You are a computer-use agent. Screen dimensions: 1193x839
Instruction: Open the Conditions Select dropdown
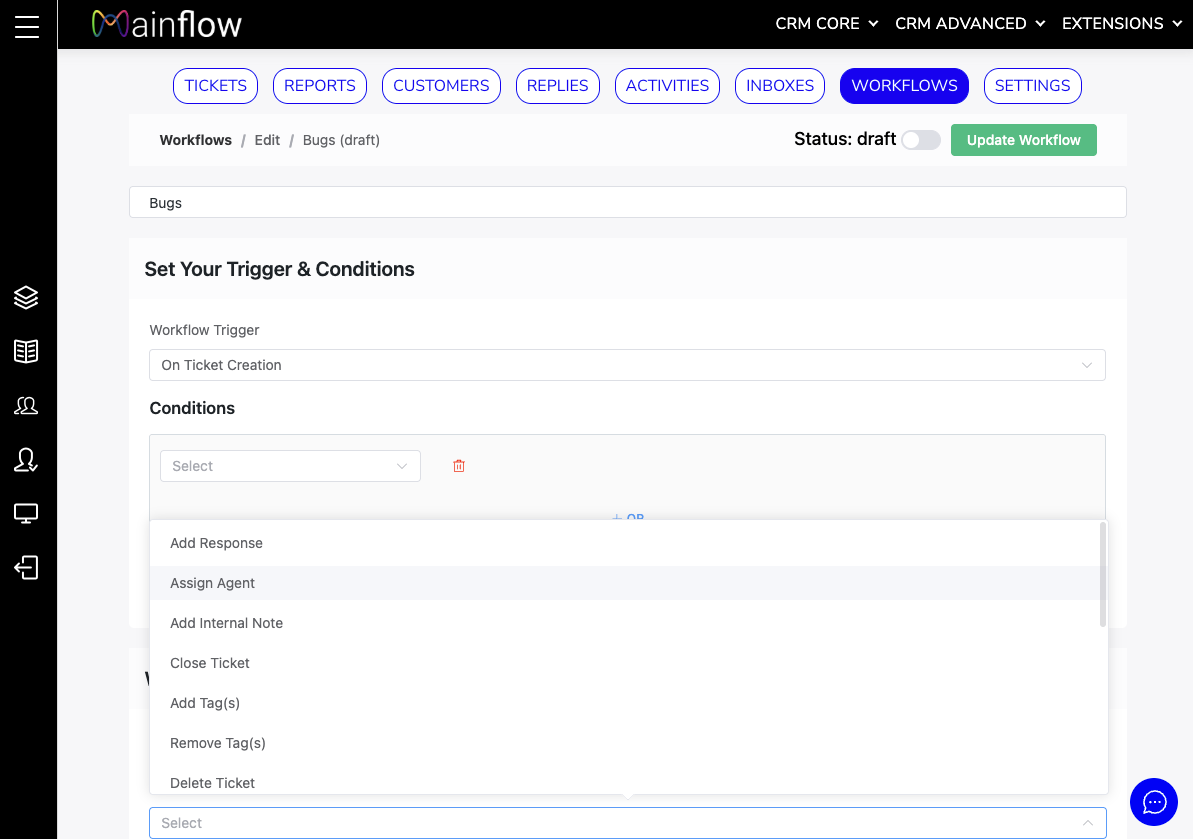pos(290,466)
